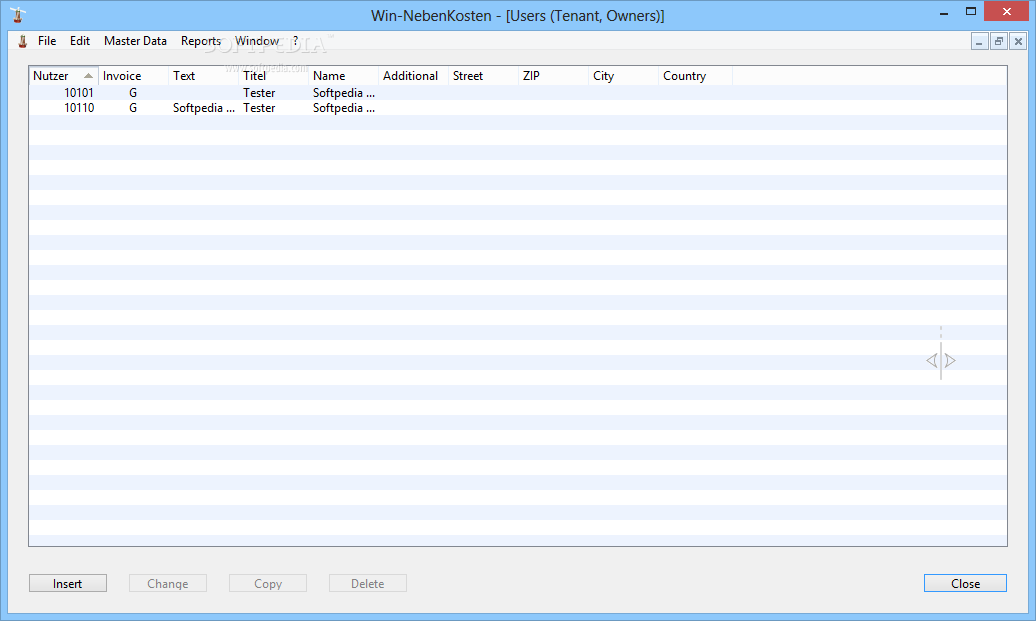This screenshot has width=1036, height=621.
Task: Close the inner Users child window
Action: 1018,42
